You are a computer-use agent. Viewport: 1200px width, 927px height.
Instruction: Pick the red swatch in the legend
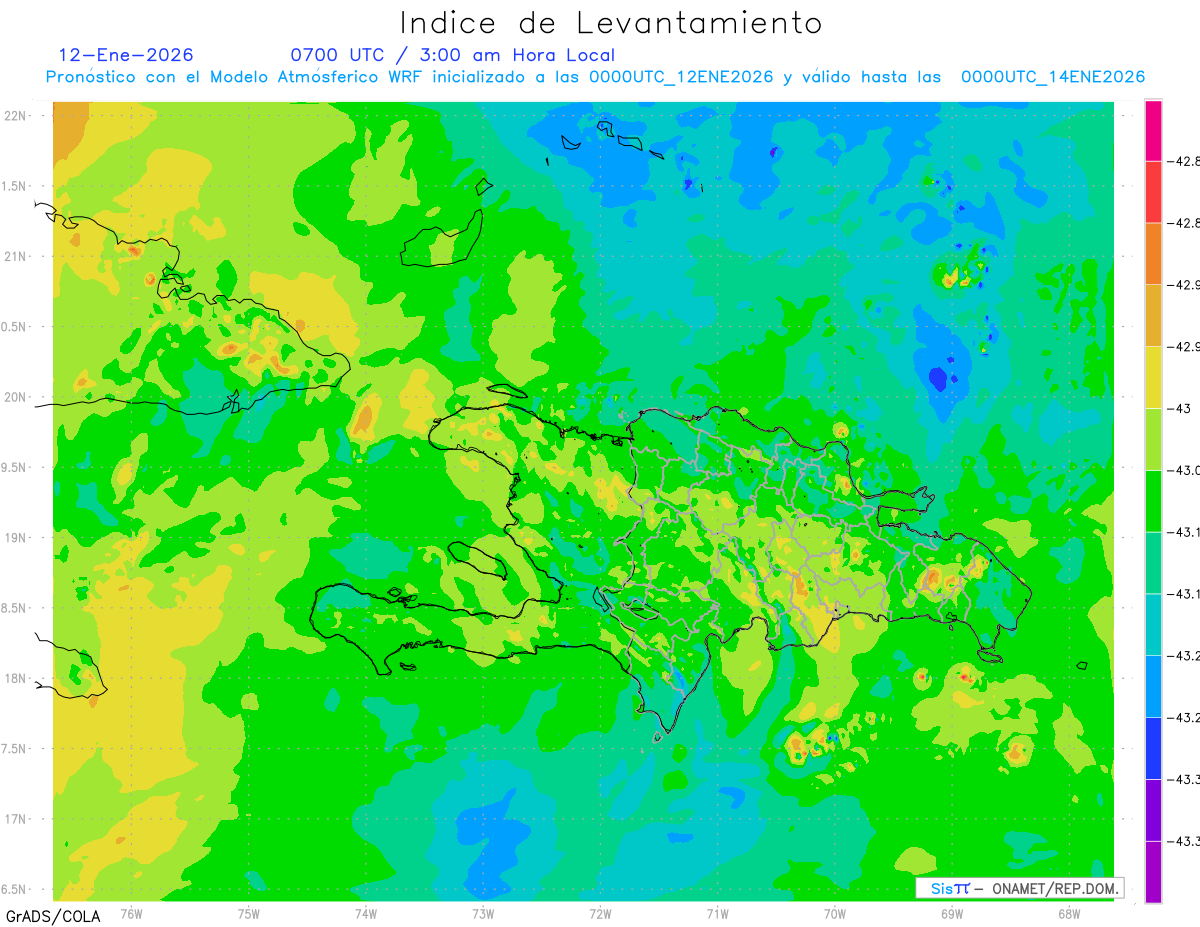click(1153, 192)
